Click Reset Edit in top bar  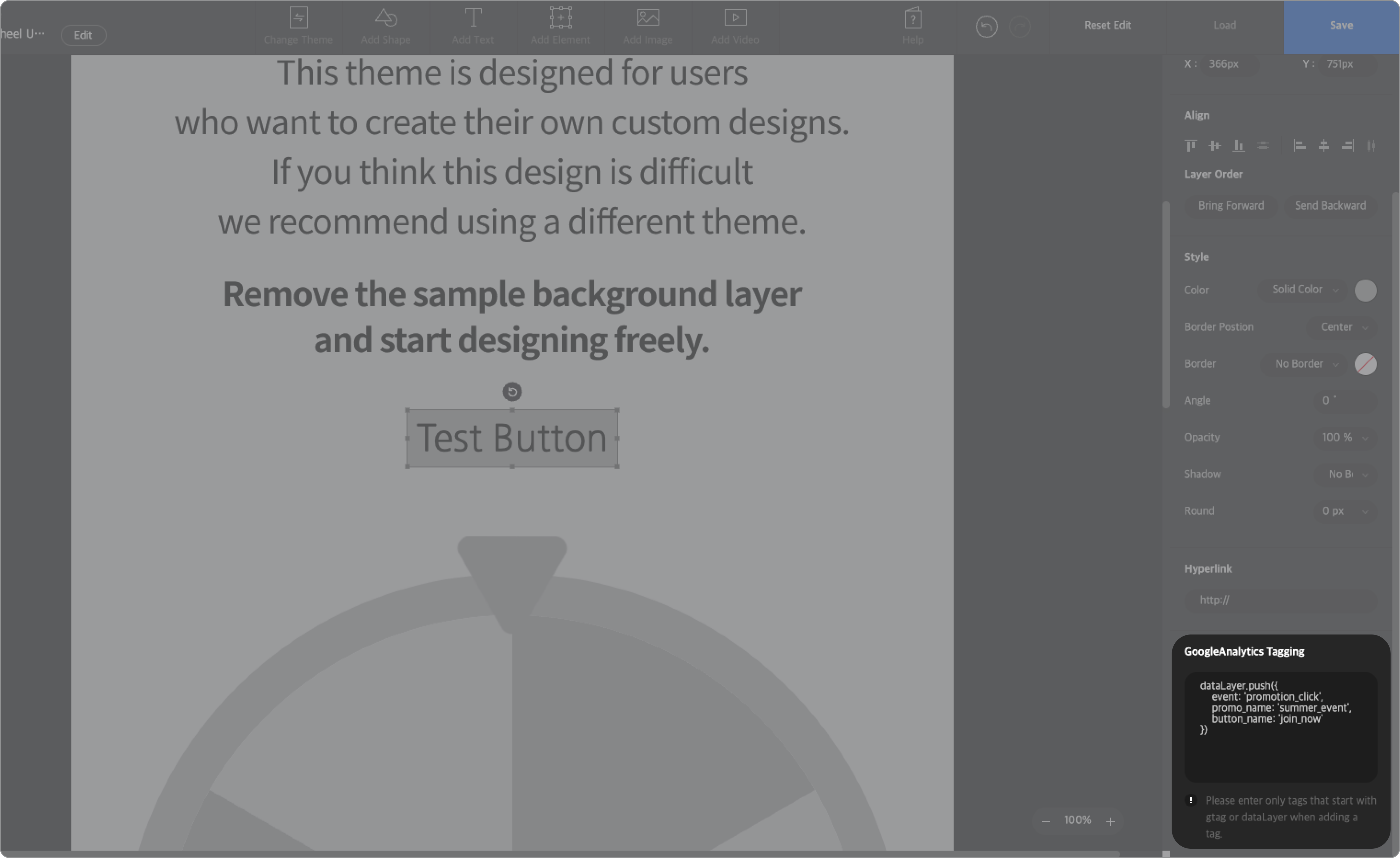[1107, 26]
